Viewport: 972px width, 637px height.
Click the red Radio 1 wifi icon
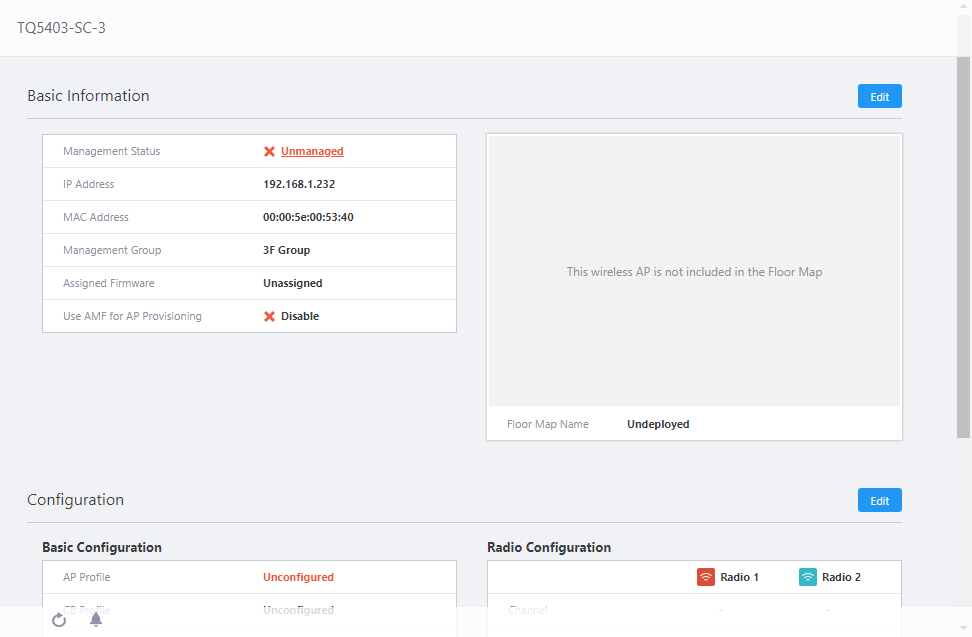tap(706, 577)
